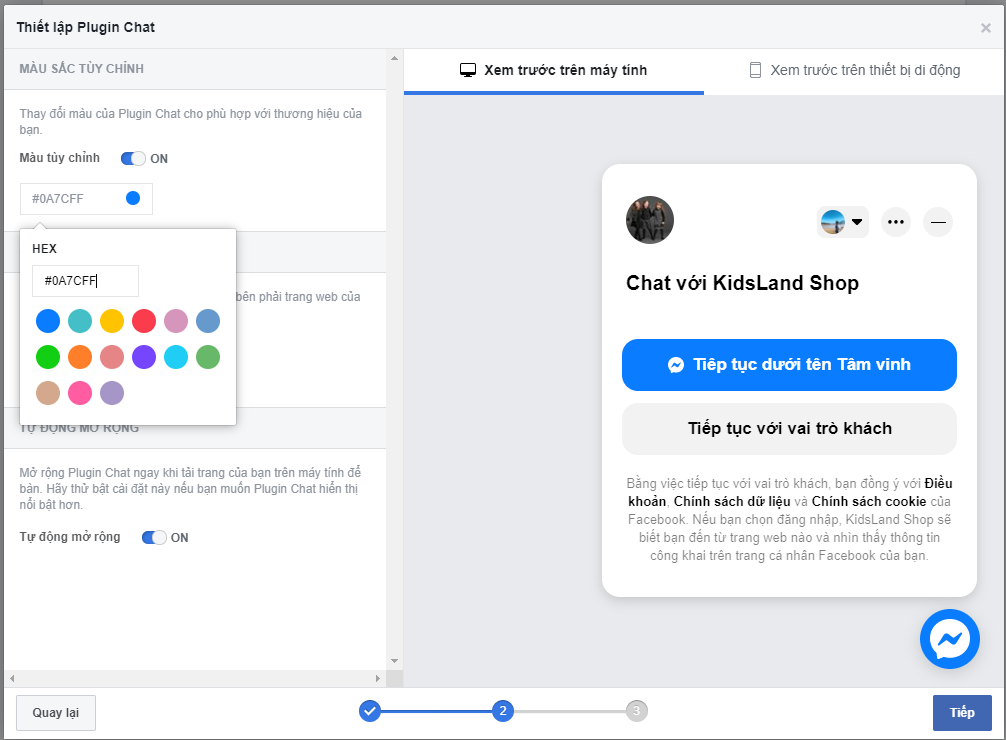1006x740 pixels.
Task: Toggle the Màu tùy chỉnh switch off
Action: [133, 159]
